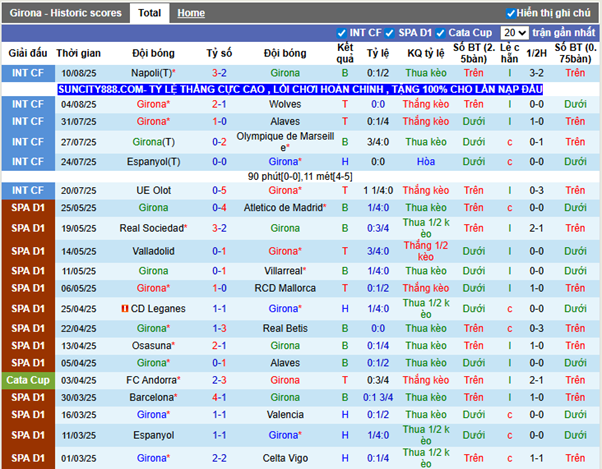Select the Tỷ số column header

point(219,53)
